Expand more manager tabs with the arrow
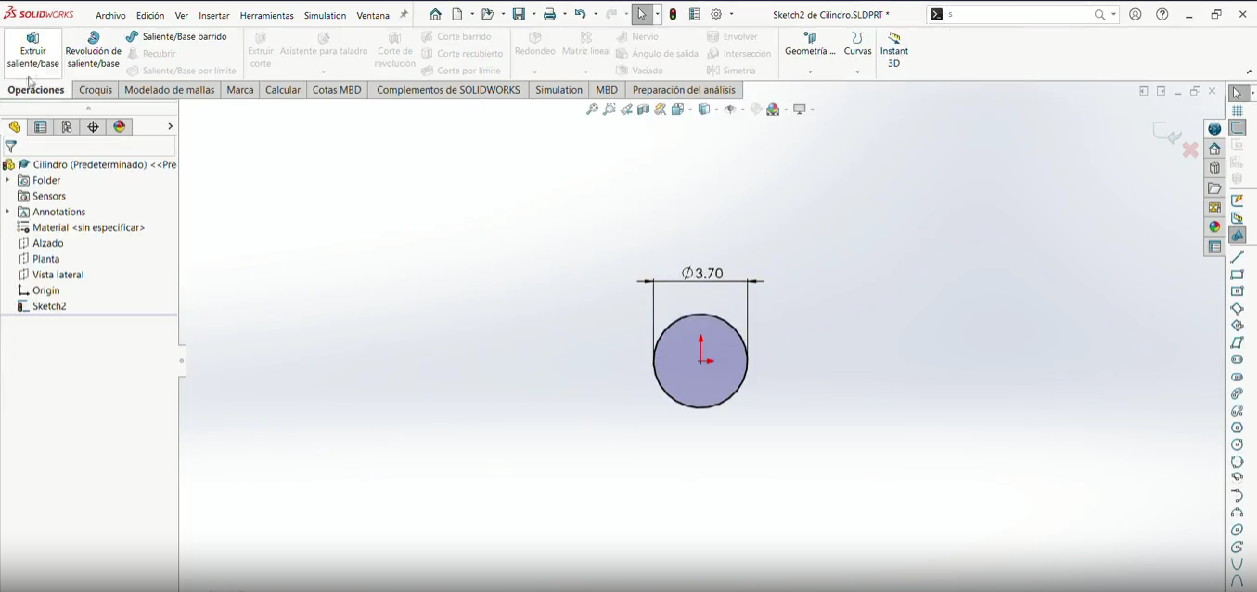 [x=170, y=127]
